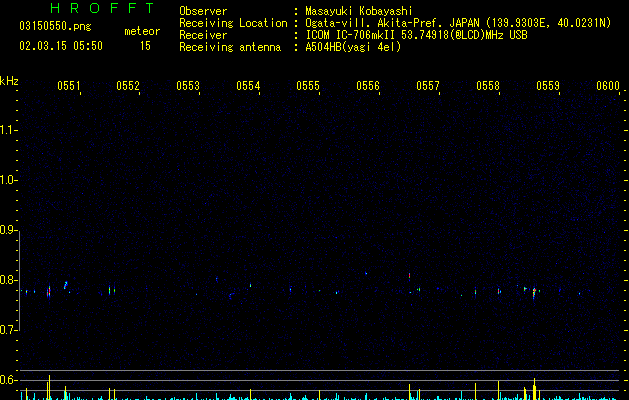Click the 1.0 kHz axis label

[8, 180]
